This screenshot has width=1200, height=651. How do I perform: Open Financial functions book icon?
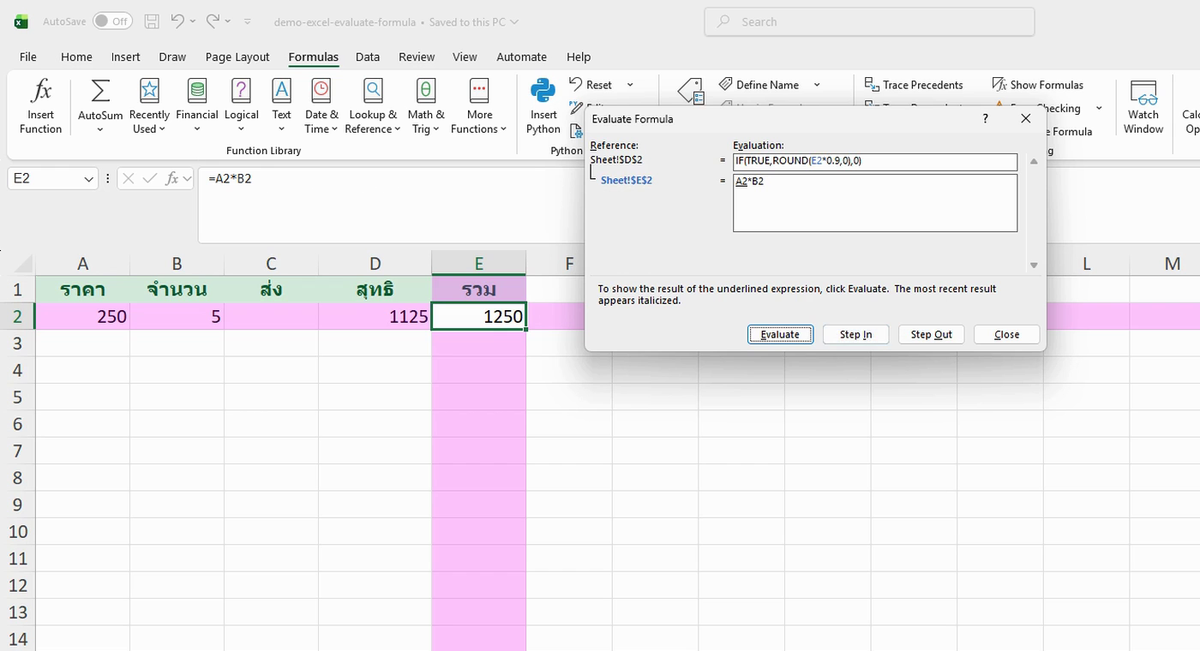[x=197, y=91]
